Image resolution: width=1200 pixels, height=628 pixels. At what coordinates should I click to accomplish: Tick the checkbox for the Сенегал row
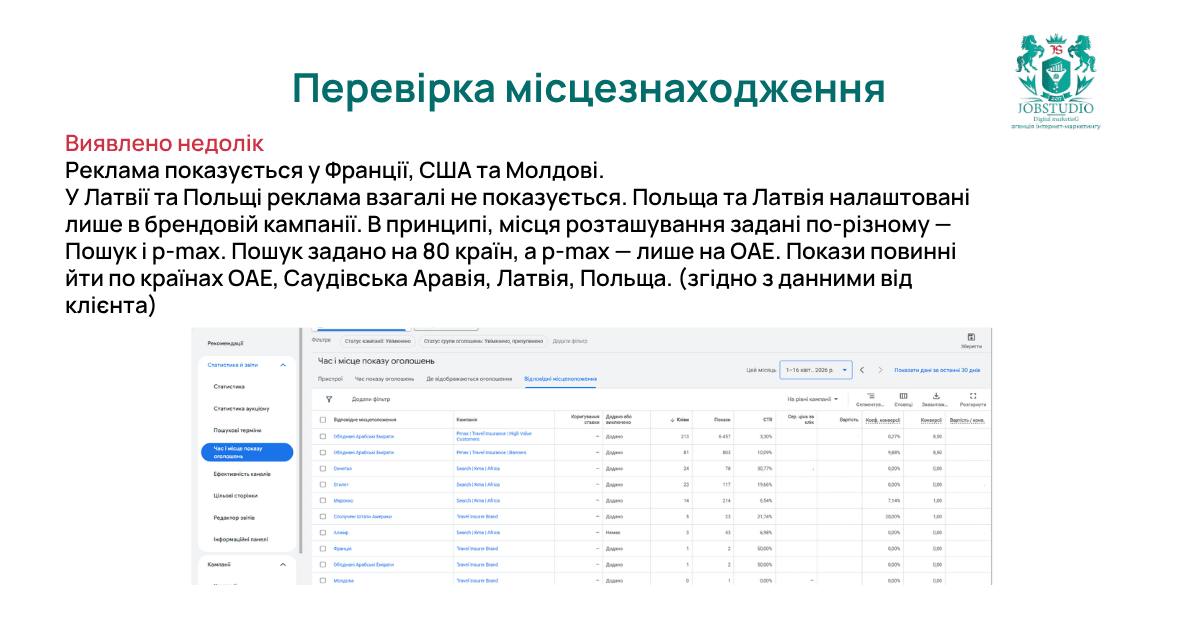(322, 468)
